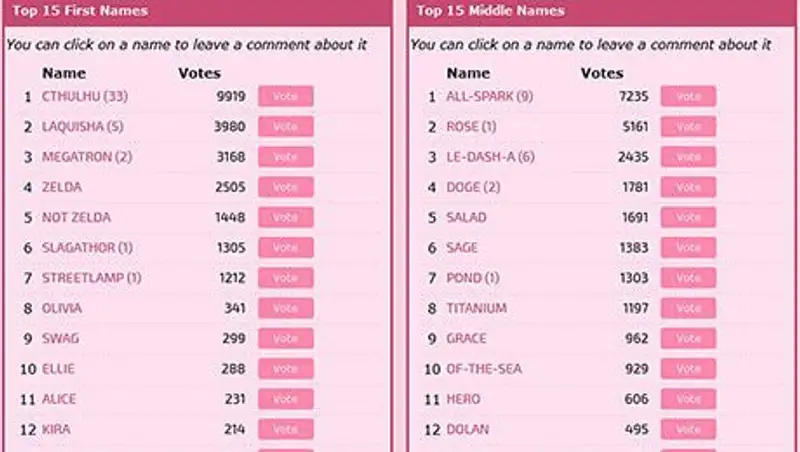Click the TITANIUM name link

(476, 308)
